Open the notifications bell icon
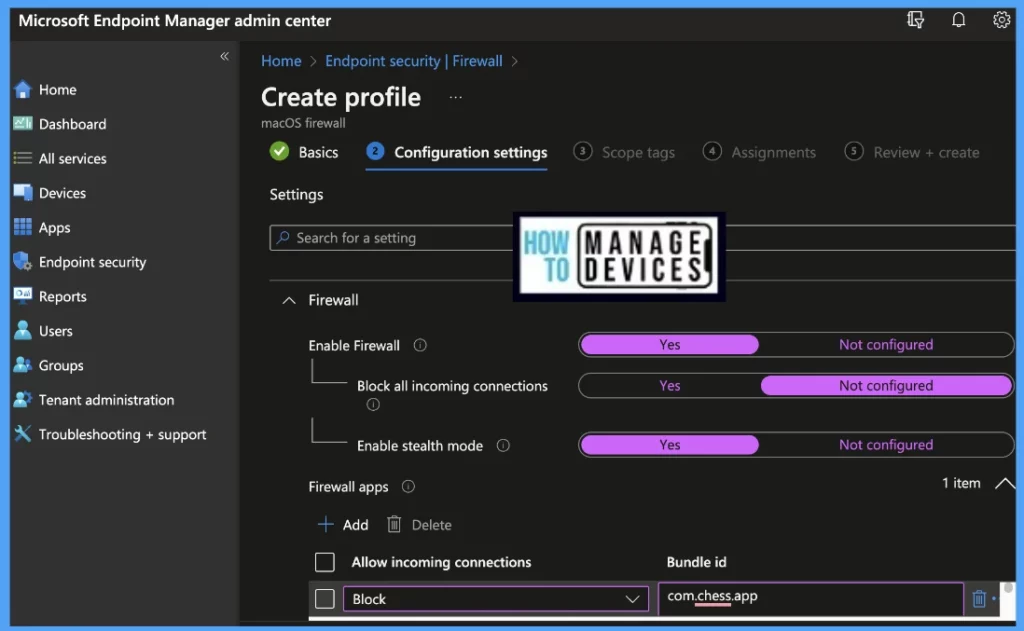This screenshot has height=631, width=1024. [x=958, y=20]
